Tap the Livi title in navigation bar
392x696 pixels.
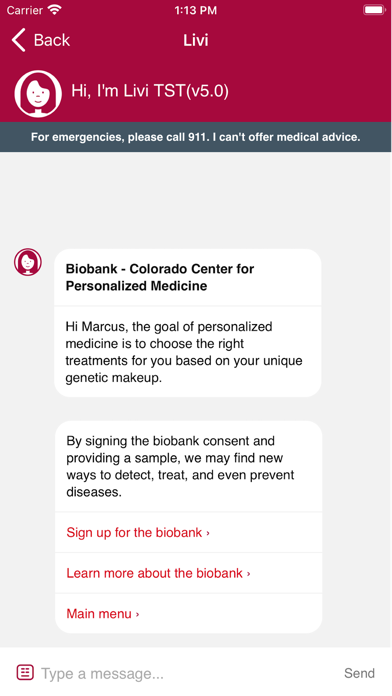click(x=196, y=40)
